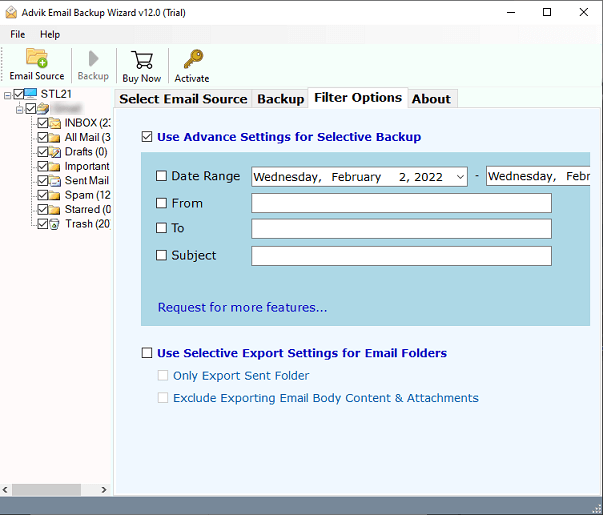This screenshot has height=515, width=603.
Task: Tick the To filter checkbox
Action: pyautogui.click(x=161, y=228)
